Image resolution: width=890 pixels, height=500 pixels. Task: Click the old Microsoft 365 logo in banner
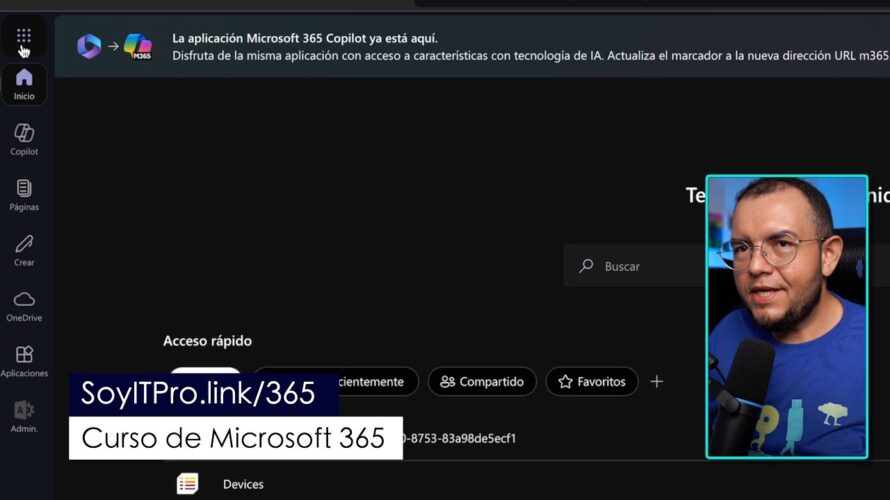tap(89, 46)
